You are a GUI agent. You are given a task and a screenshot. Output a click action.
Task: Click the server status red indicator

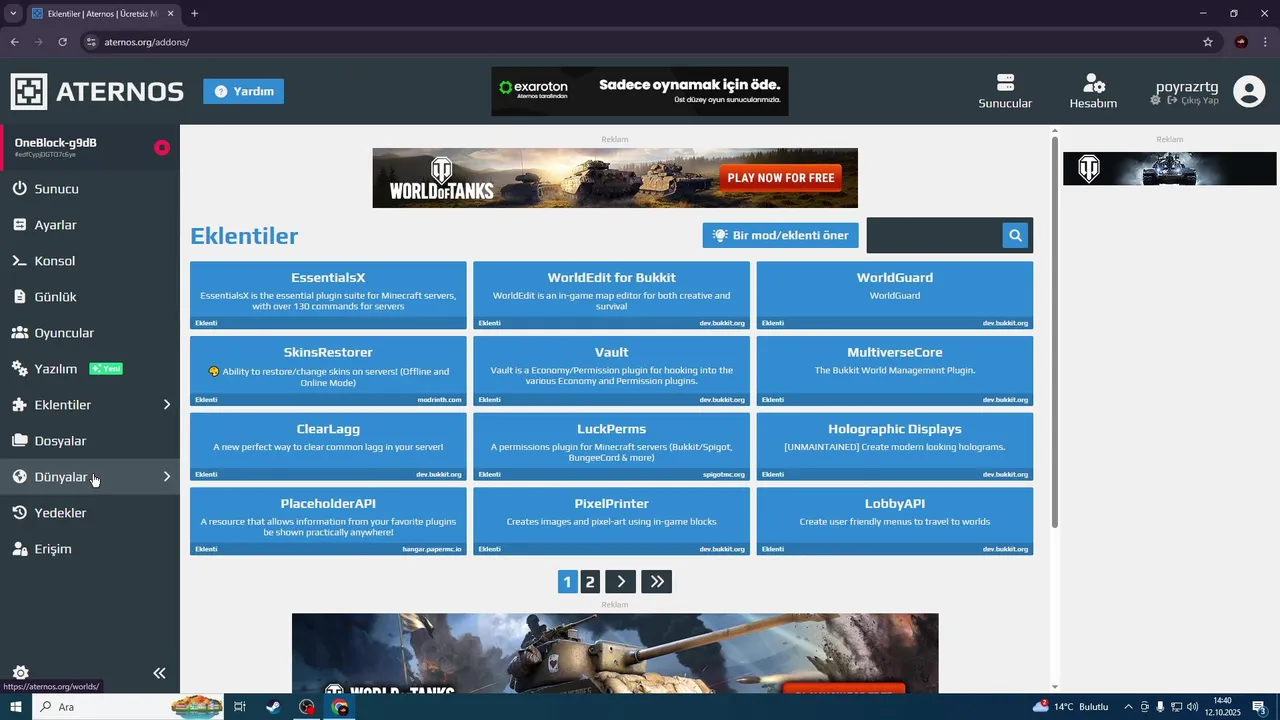click(x=162, y=148)
